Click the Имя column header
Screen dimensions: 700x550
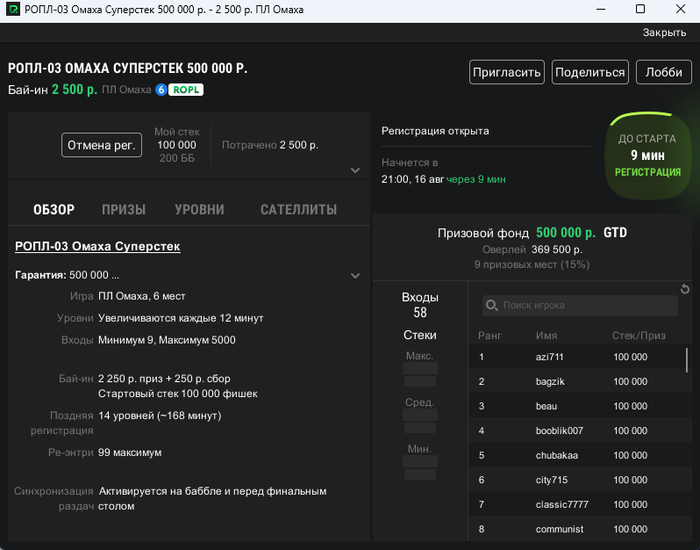coord(546,336)
